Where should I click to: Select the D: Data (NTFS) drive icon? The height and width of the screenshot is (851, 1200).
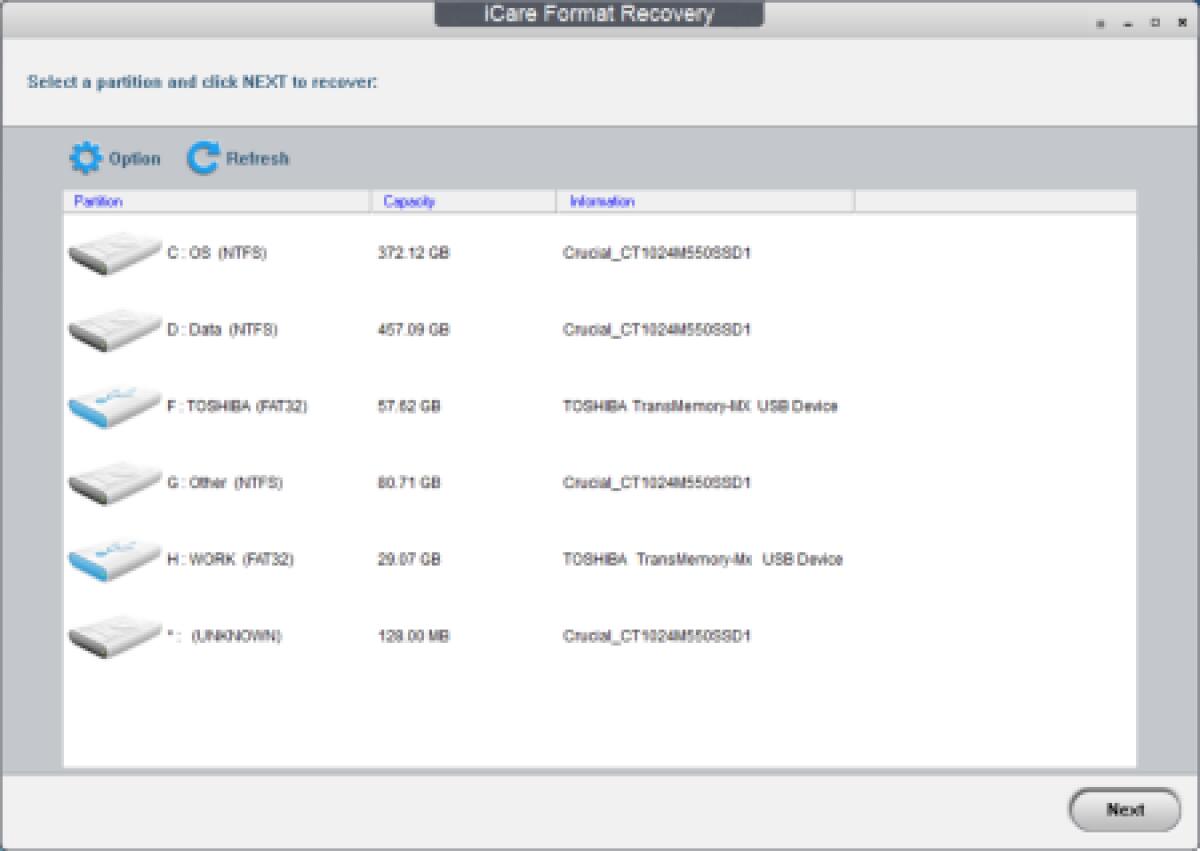pyautogui.click(x=113, y=329)
